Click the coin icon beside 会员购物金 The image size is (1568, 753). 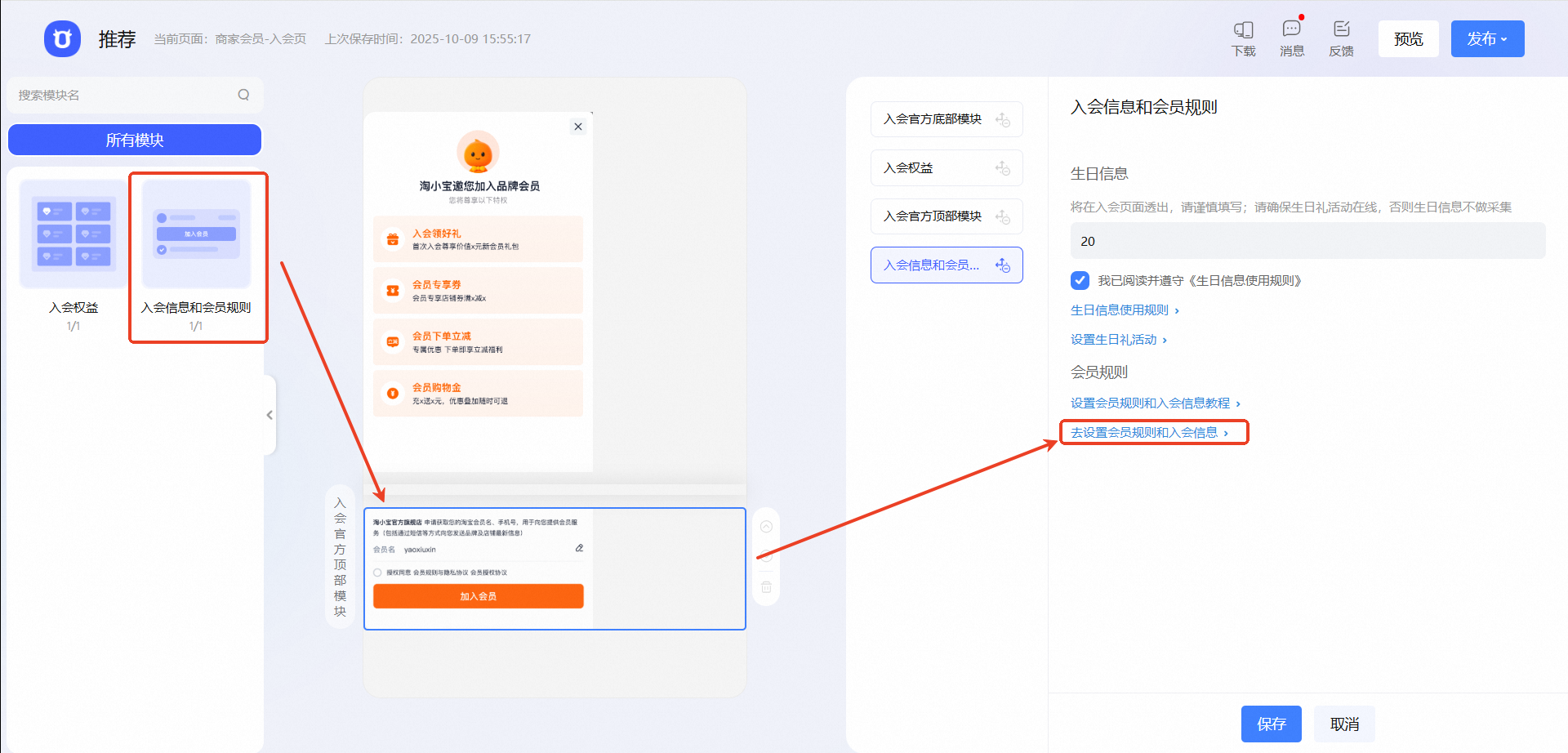click(393, 394)
